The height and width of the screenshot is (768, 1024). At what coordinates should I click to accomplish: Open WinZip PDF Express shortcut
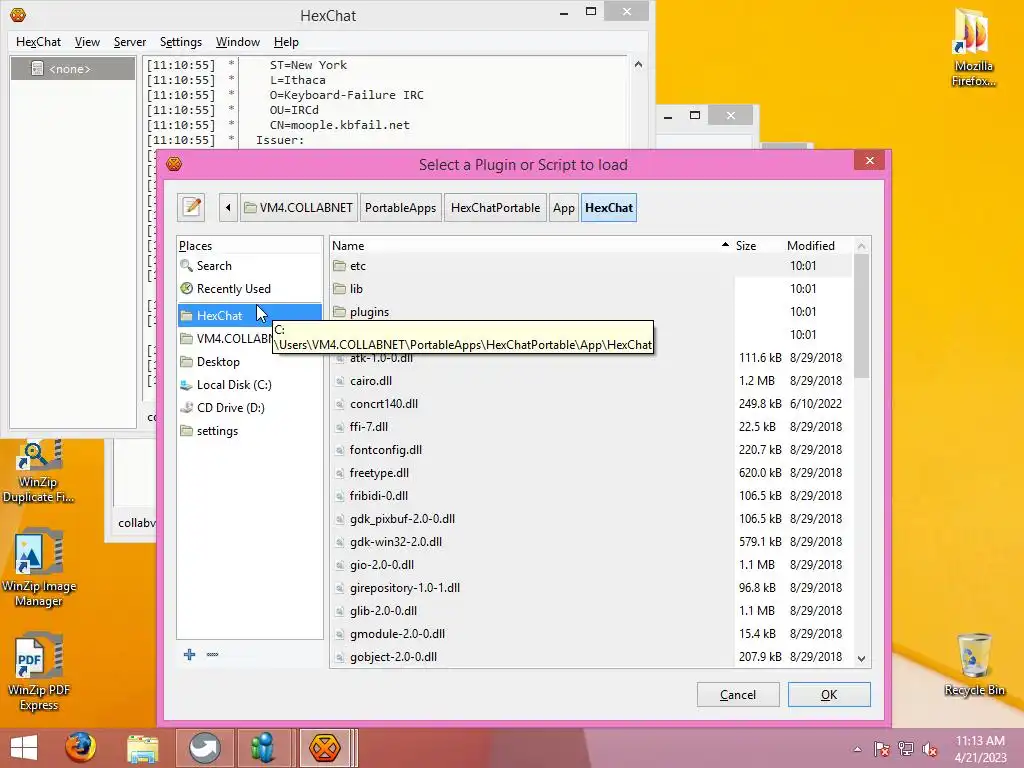coord(39,671)
